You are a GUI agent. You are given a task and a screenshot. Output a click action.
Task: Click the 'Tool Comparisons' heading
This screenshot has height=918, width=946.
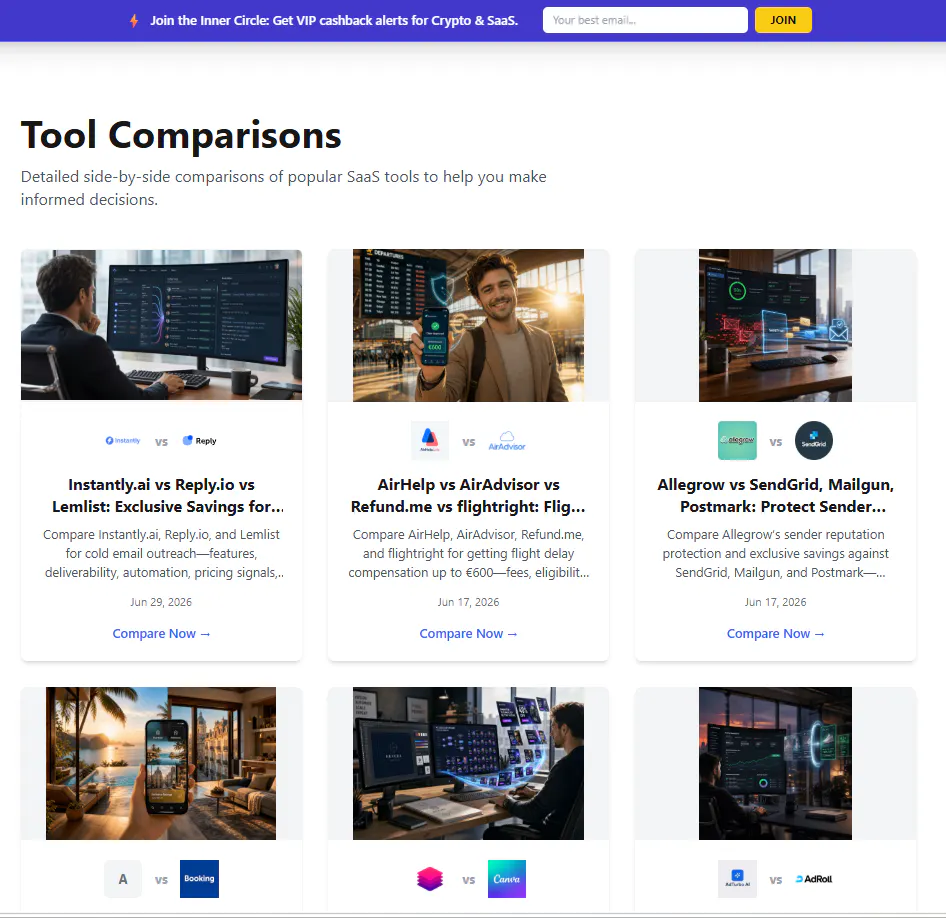pyautogui.click(x=181, y=135)
